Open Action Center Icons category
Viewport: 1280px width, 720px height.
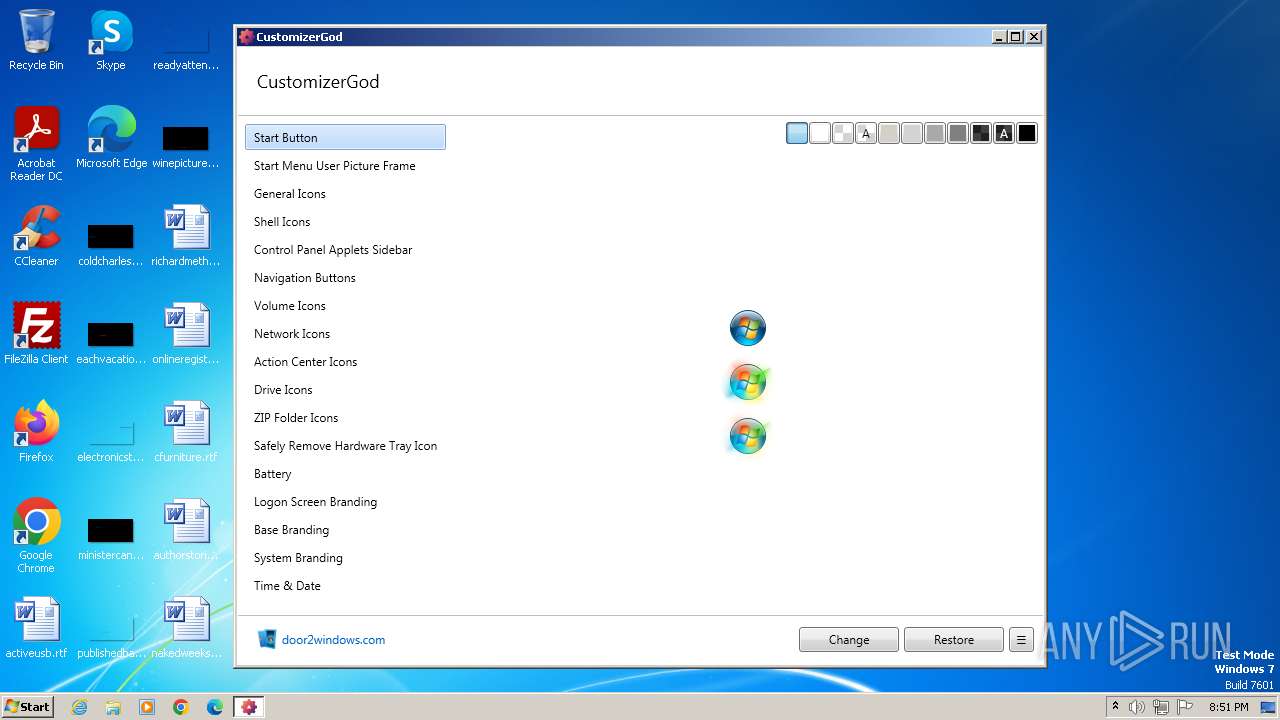point(345,361)
